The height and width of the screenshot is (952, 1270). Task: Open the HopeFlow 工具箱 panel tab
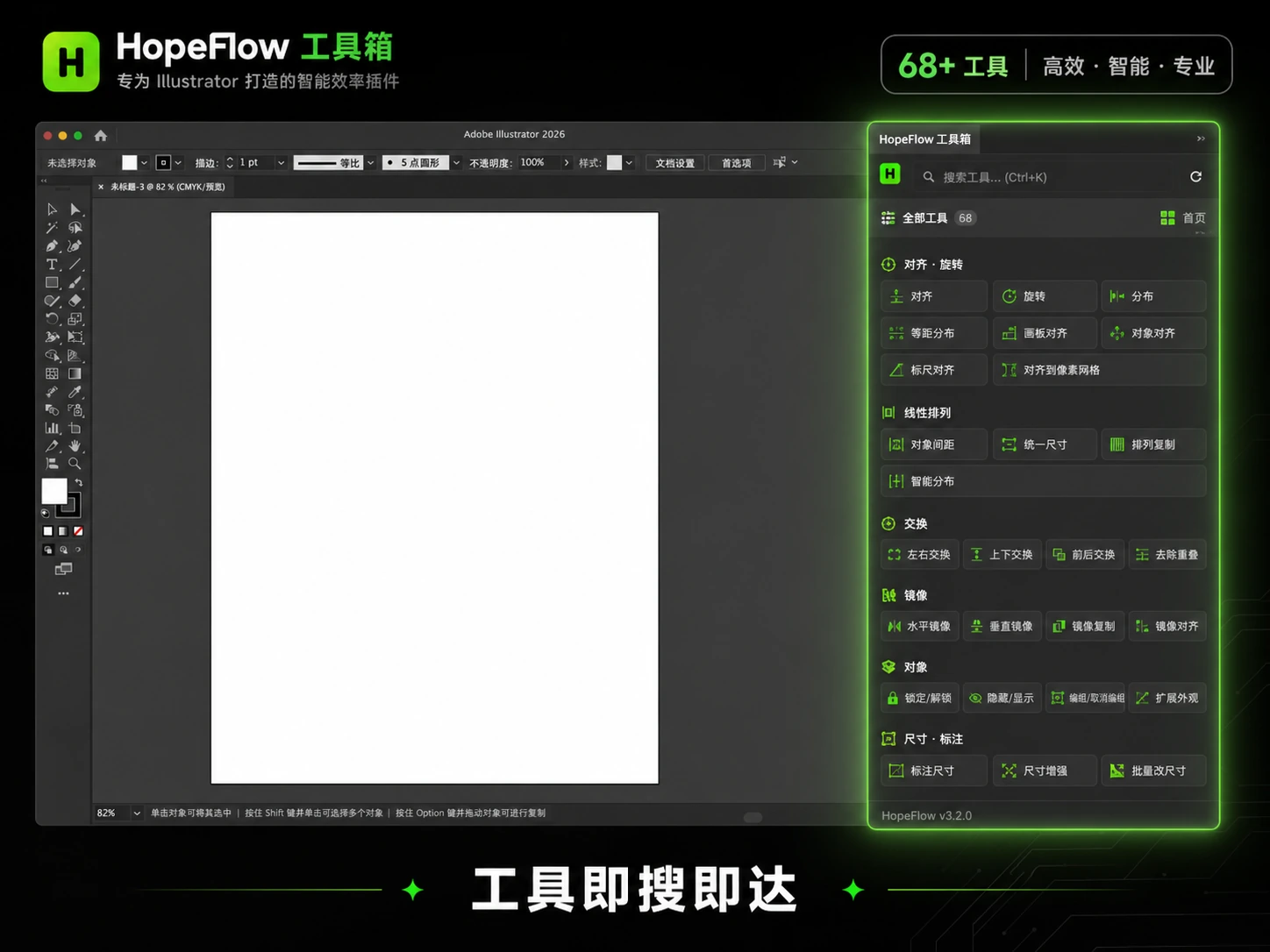(x=924, y=139)
